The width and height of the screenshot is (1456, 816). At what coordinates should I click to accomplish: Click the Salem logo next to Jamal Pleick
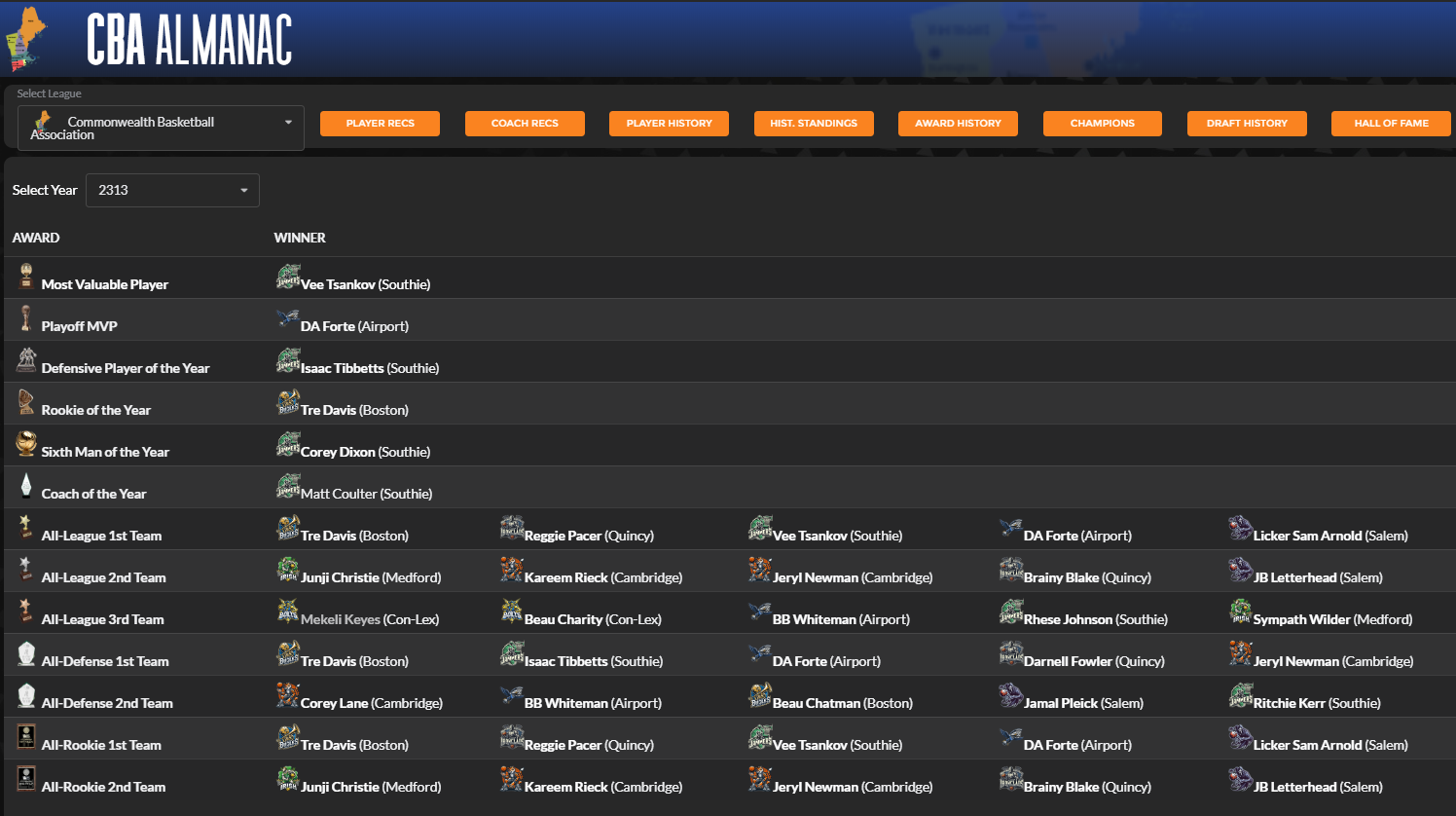coord(1011,695)
